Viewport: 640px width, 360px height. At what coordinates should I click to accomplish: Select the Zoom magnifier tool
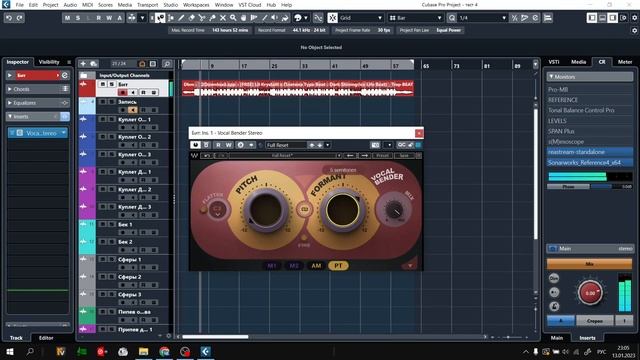(x=233, y=18)
